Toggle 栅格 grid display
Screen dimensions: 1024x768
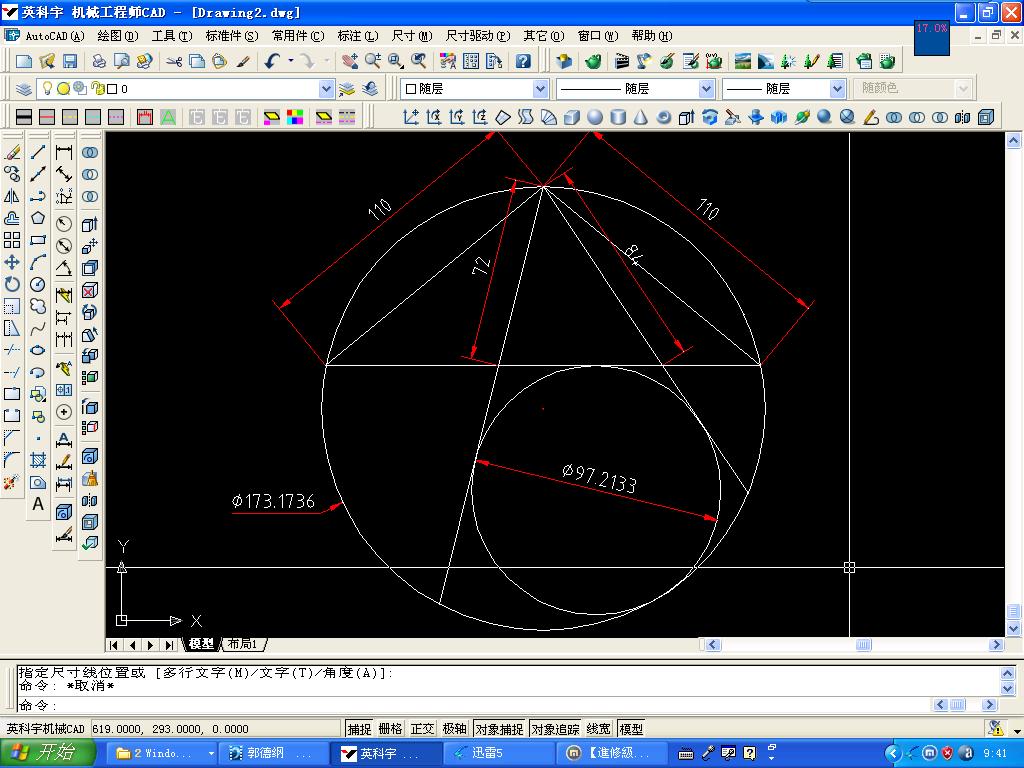tap(391, 729)
